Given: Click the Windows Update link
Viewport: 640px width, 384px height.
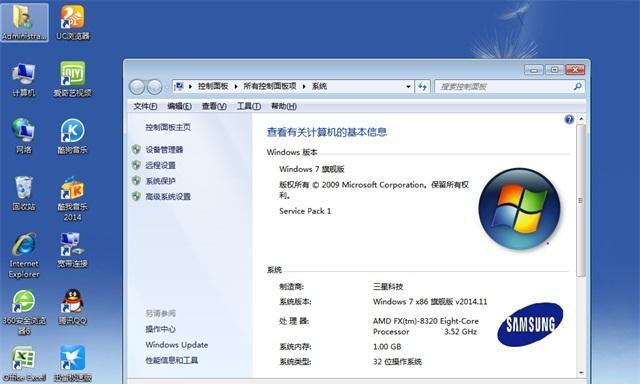Looking at the screenshot, I should click(x=177, y=345).
